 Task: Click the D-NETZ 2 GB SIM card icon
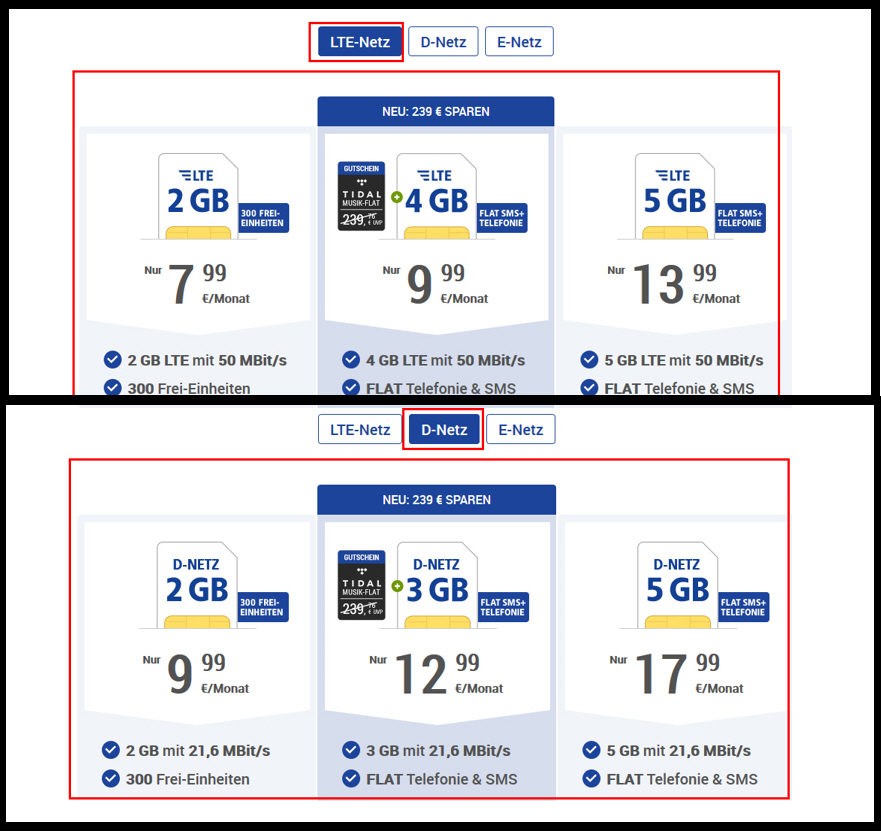(196, 583)
